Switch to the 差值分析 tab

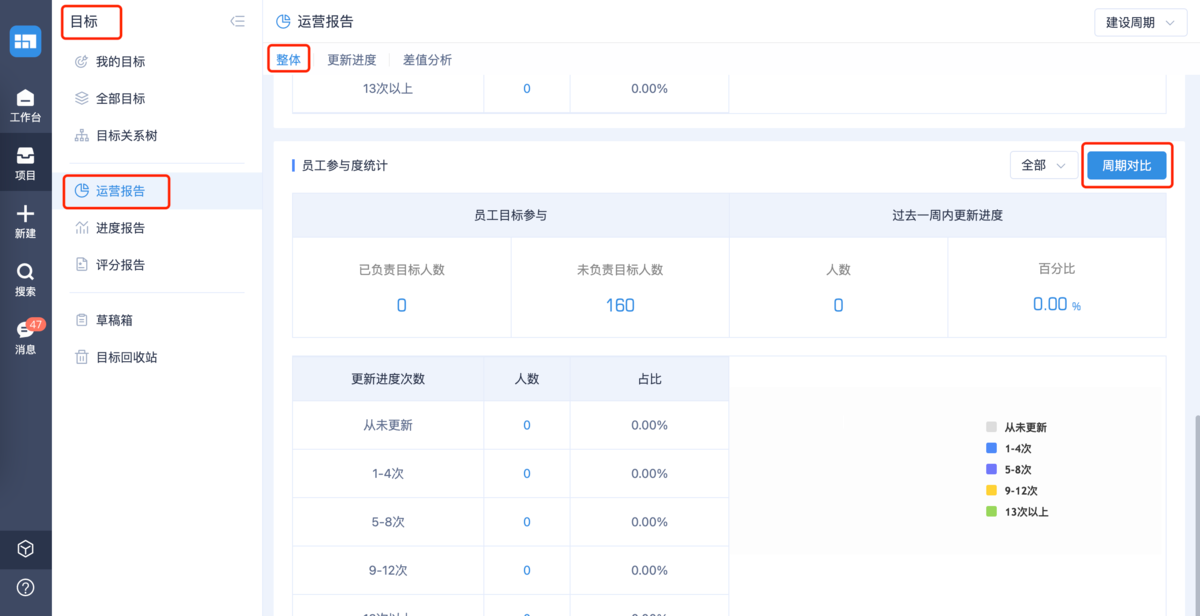click(x=427, y=60)
